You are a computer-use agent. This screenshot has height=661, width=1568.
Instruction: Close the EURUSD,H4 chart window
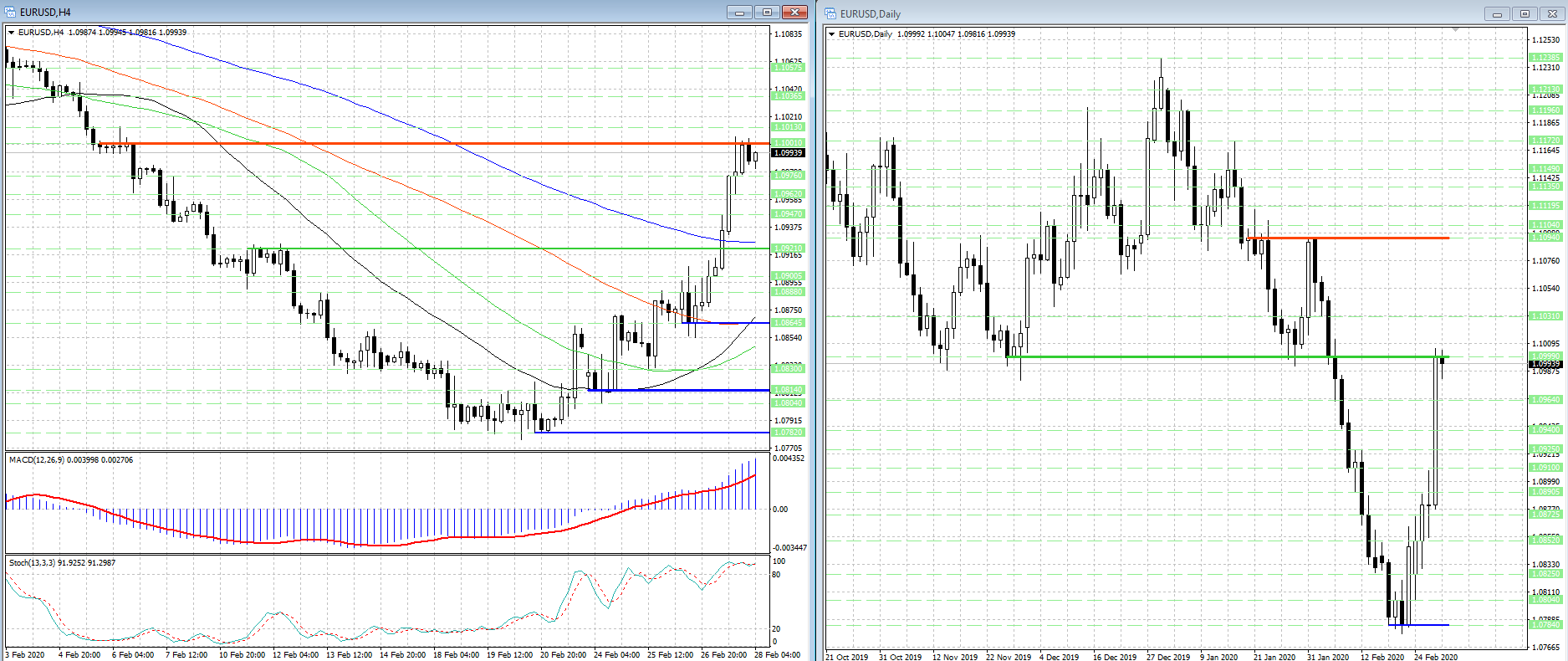coord(794,12)
